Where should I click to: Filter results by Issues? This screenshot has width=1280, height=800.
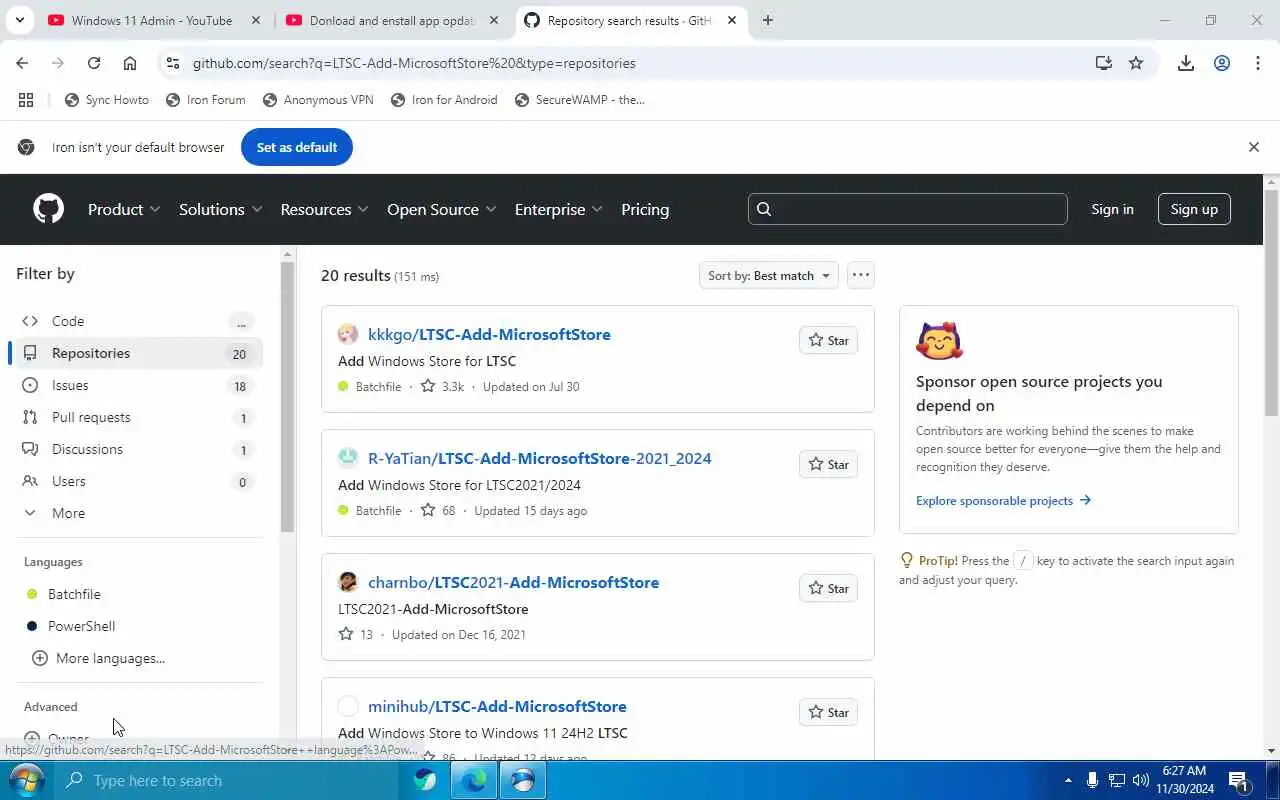[x=139, y=385]
